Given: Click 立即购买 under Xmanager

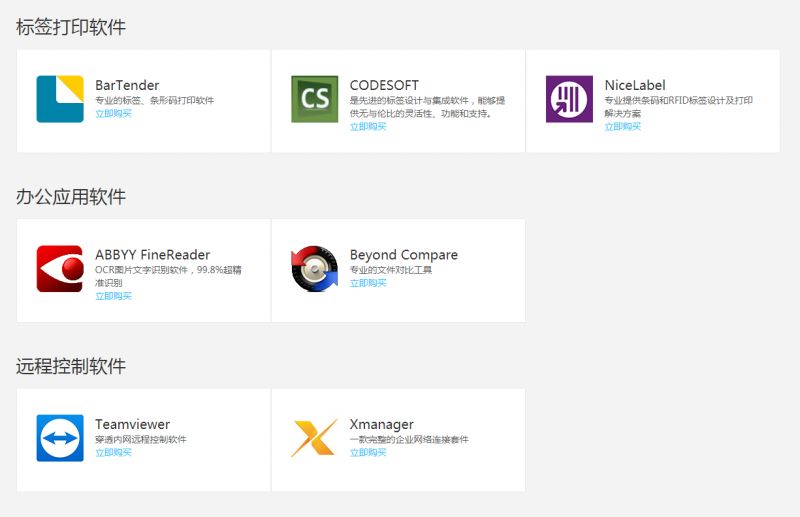Looking at the screenshot, I should (368, 453).
